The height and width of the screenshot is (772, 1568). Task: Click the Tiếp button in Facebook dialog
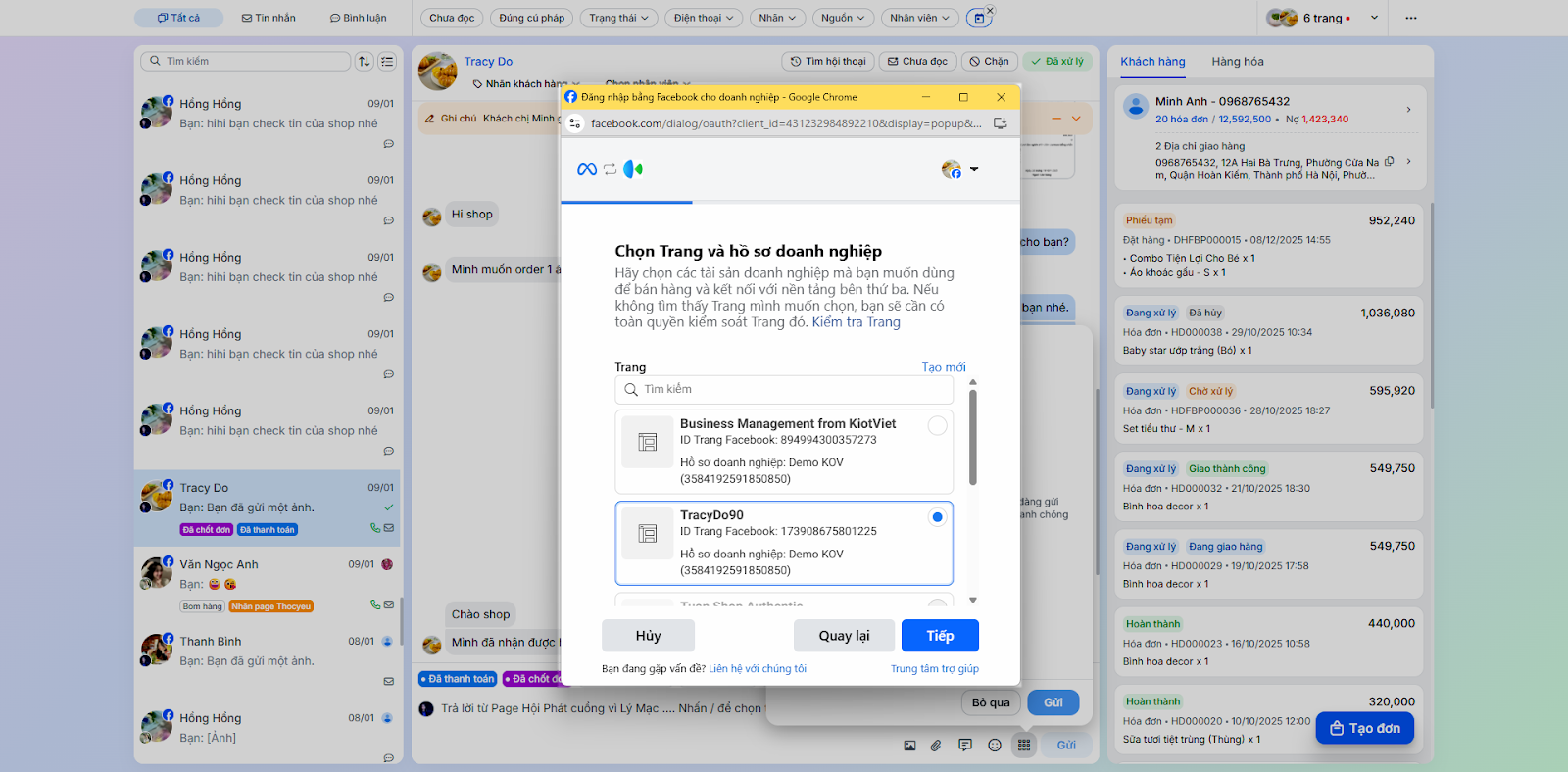point(940,636)
